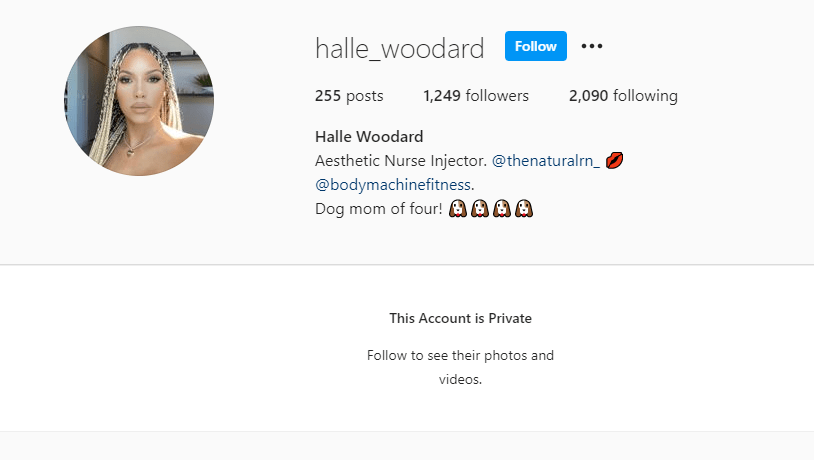This screenshot has height=460, width=814.
Task: Click the third dog emoji
Action: point(501,209)
